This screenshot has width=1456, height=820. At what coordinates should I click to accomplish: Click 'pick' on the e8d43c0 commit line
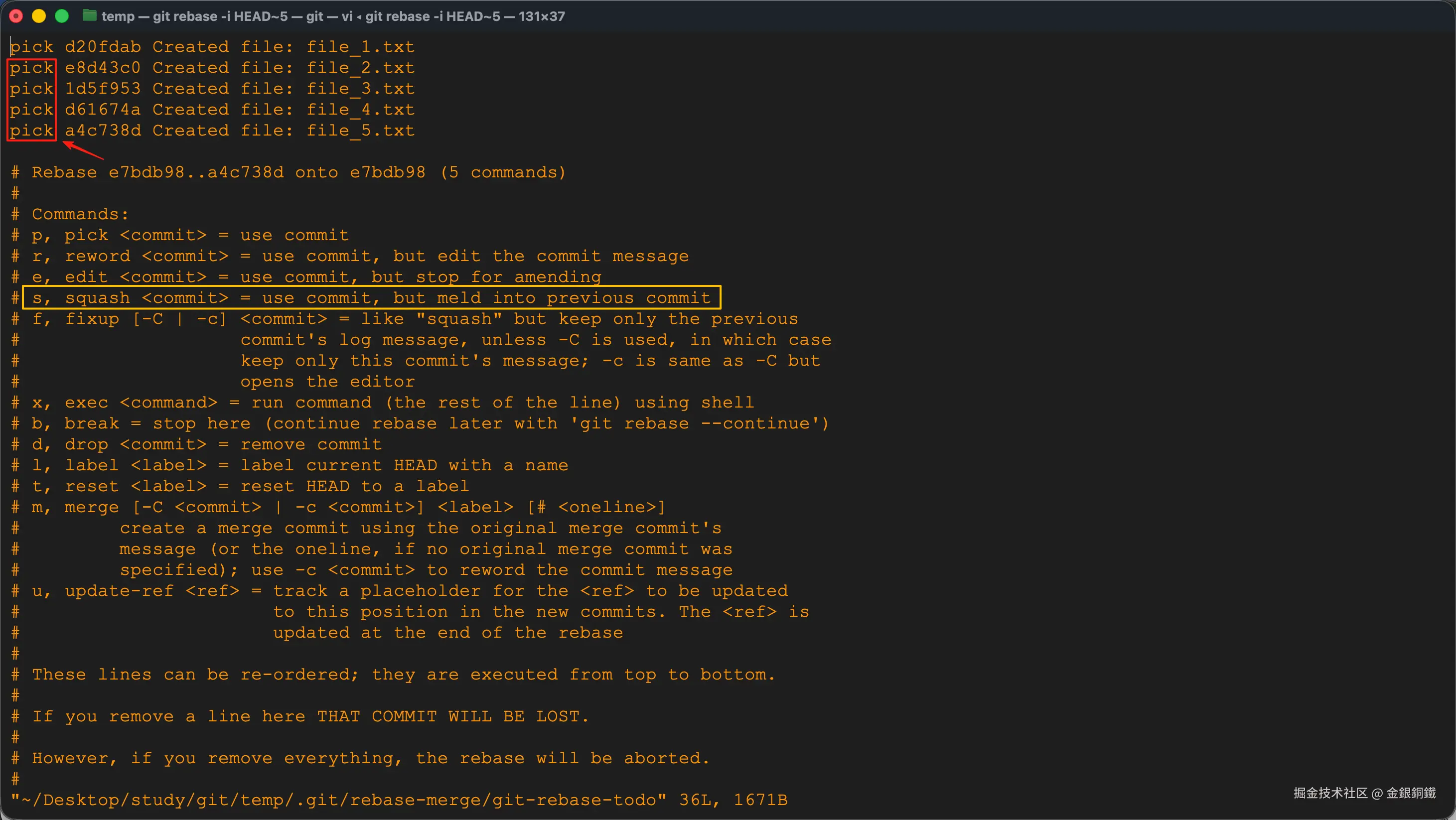[32, 68]
